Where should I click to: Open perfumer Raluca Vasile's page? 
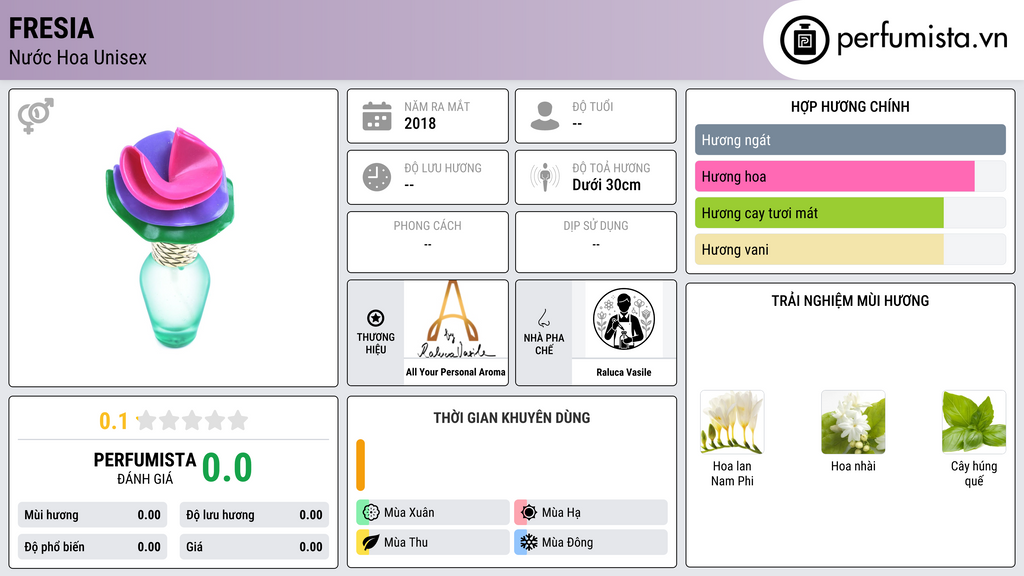(624, 372)
